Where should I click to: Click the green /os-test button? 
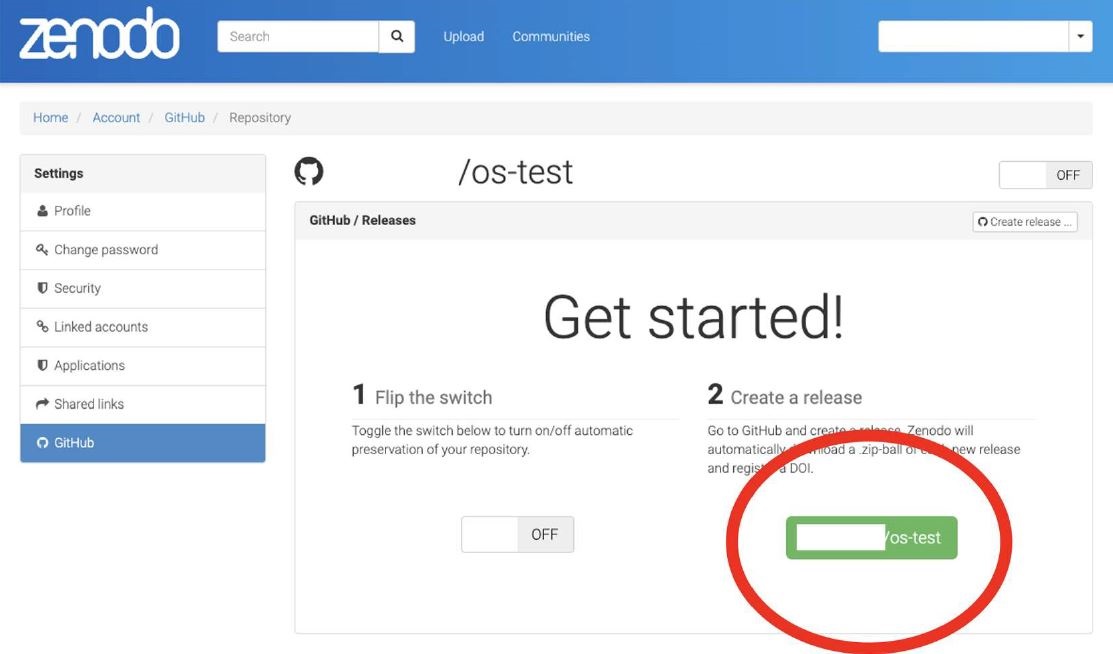(872, 538)
